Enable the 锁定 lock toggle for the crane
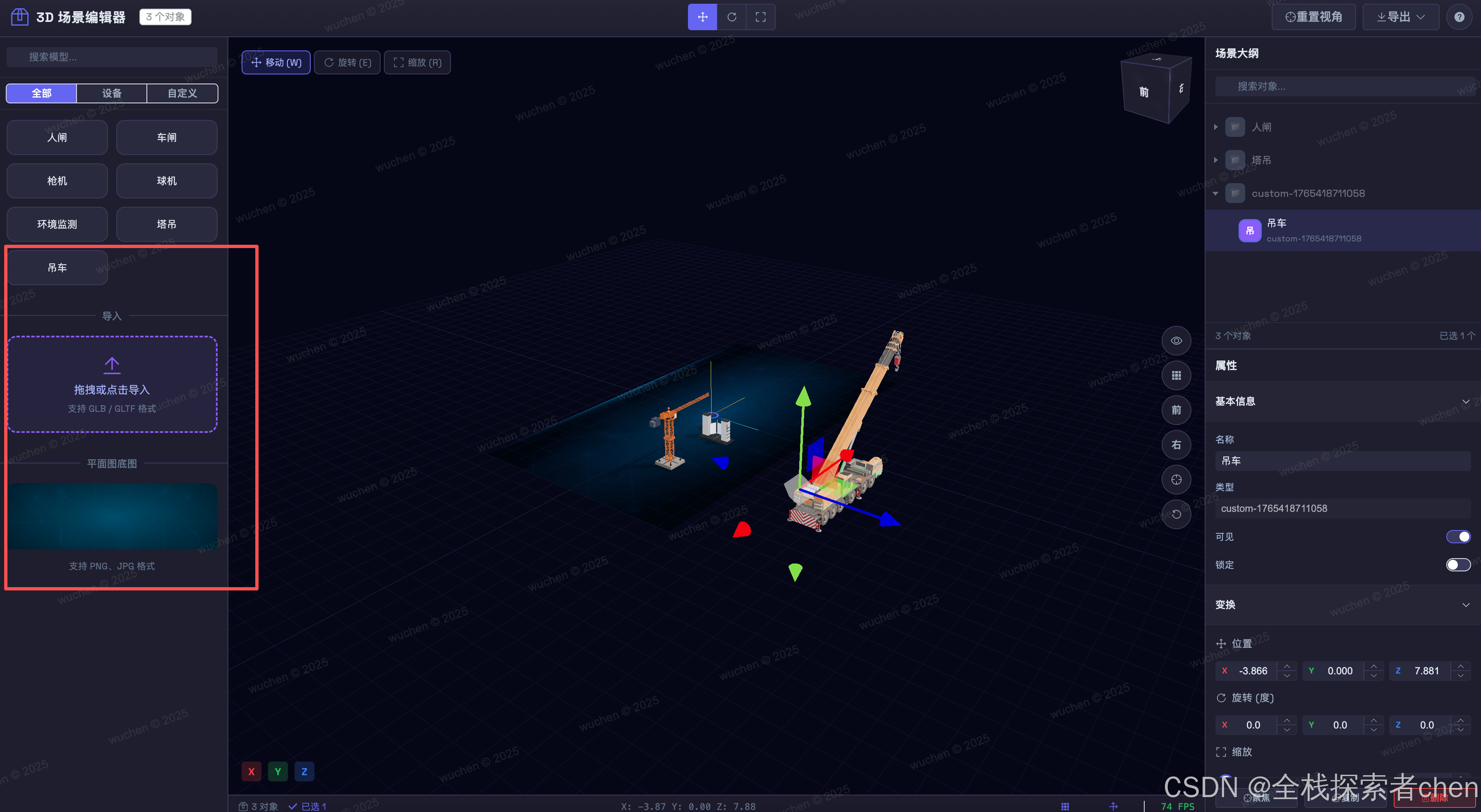The width and height of the screenshot is (1481, 812). [1458, 564]
